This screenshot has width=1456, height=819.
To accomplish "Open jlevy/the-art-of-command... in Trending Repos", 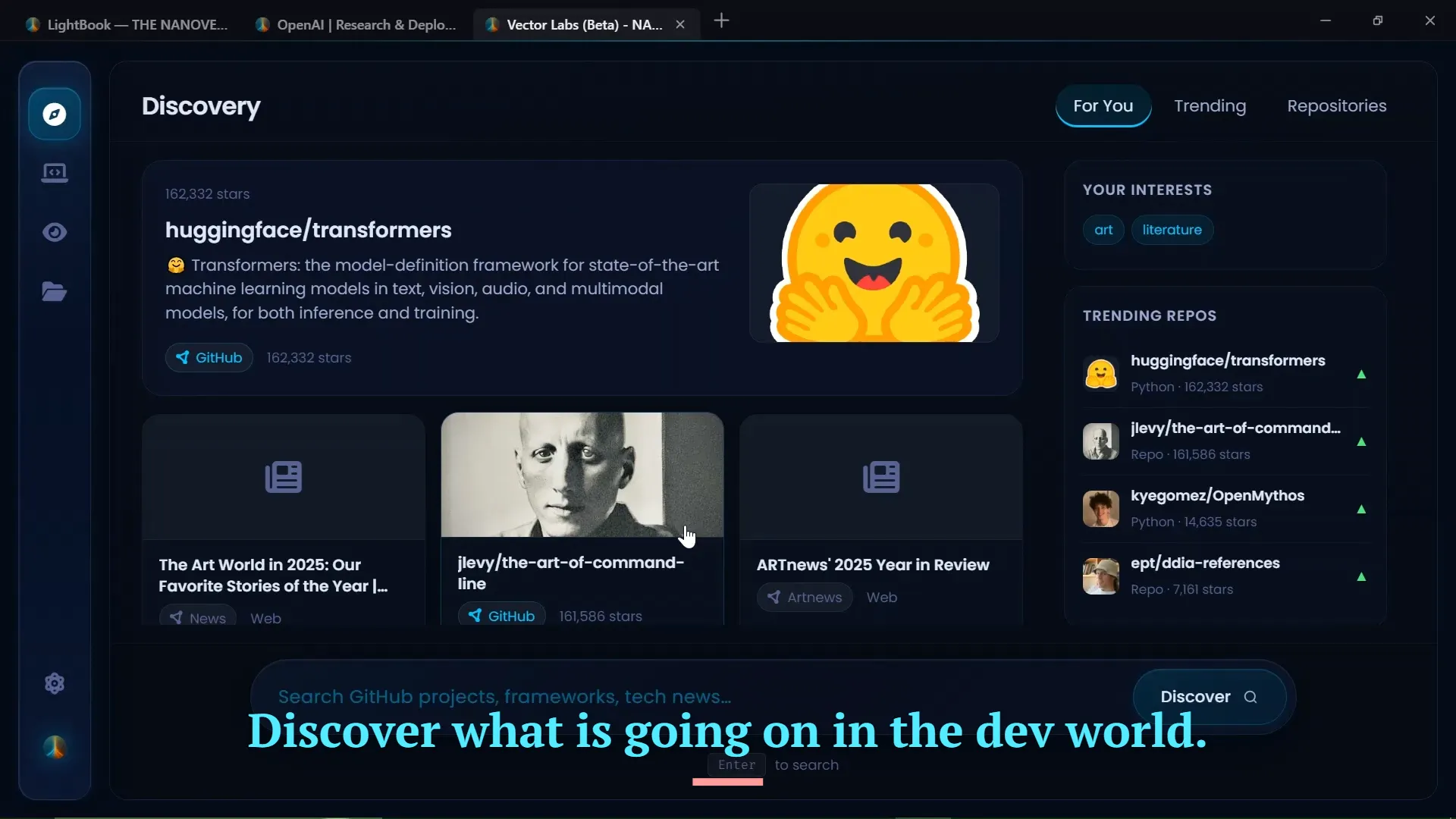I will tap(1235, 428).
